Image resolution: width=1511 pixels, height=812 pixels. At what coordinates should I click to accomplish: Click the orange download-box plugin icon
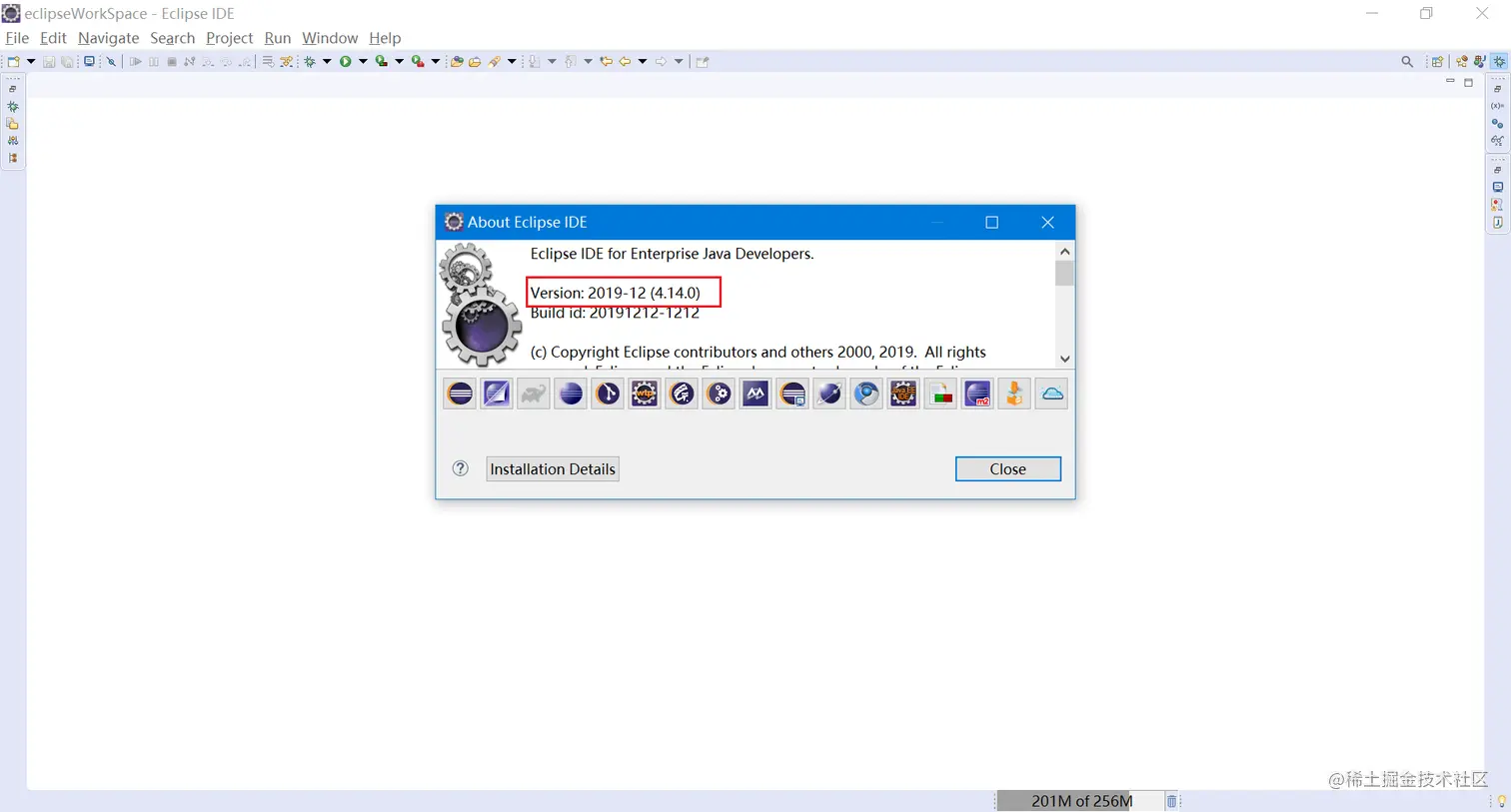pyautogui.click(x=1014, y=394)
